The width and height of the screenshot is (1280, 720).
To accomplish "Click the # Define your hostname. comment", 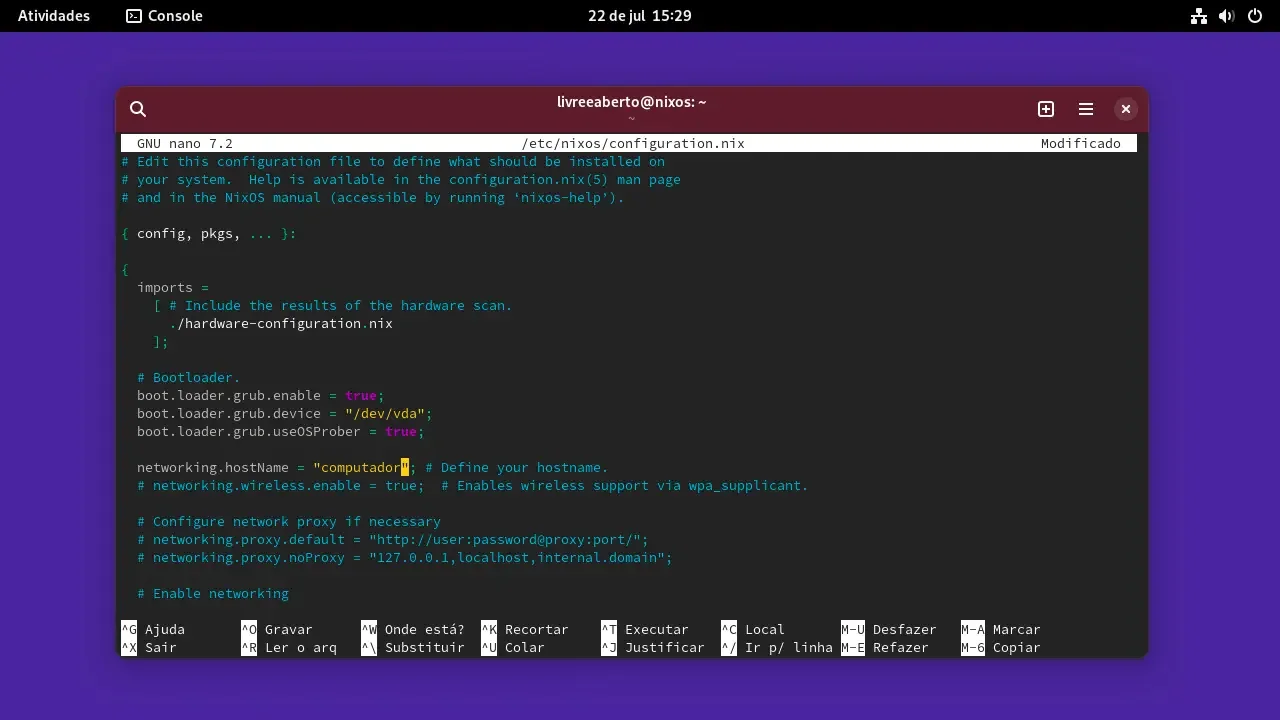I will point(517,468).
